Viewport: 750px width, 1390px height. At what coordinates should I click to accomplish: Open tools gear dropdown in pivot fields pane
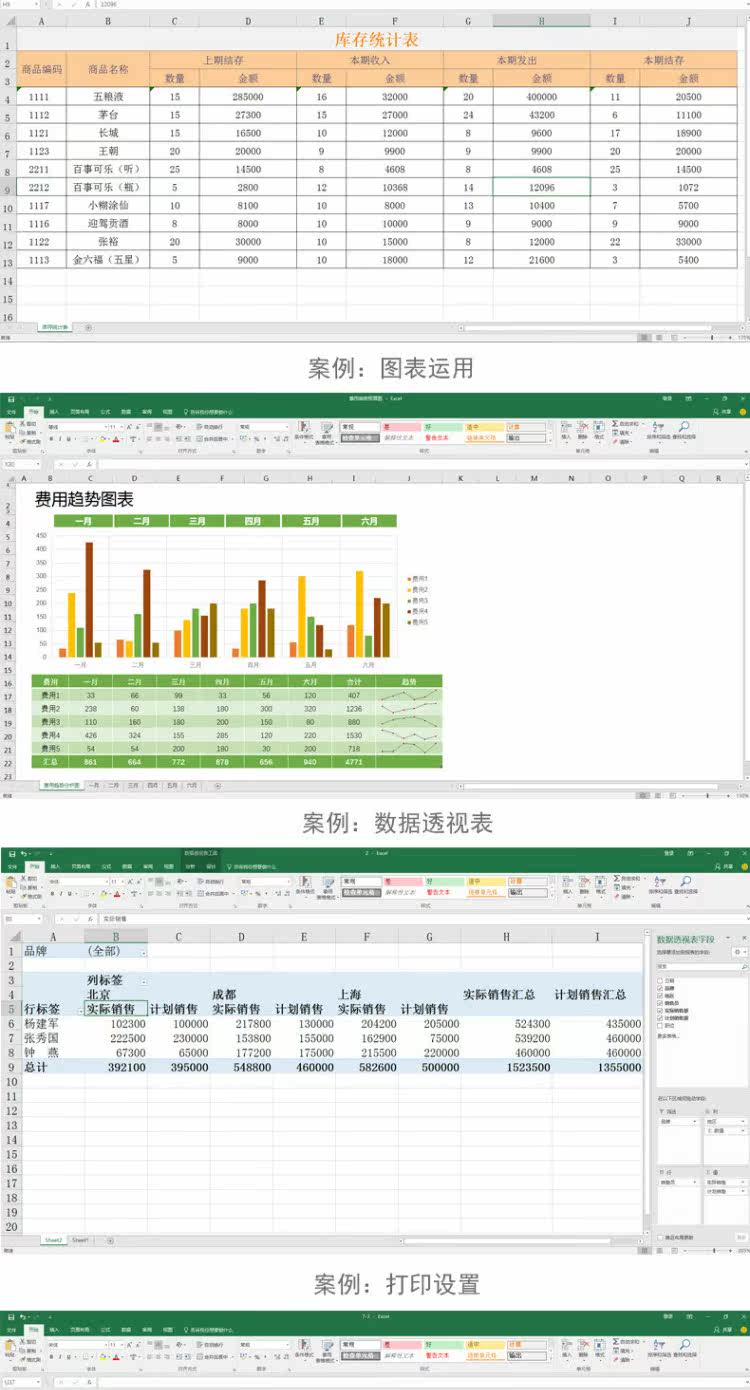739,952
